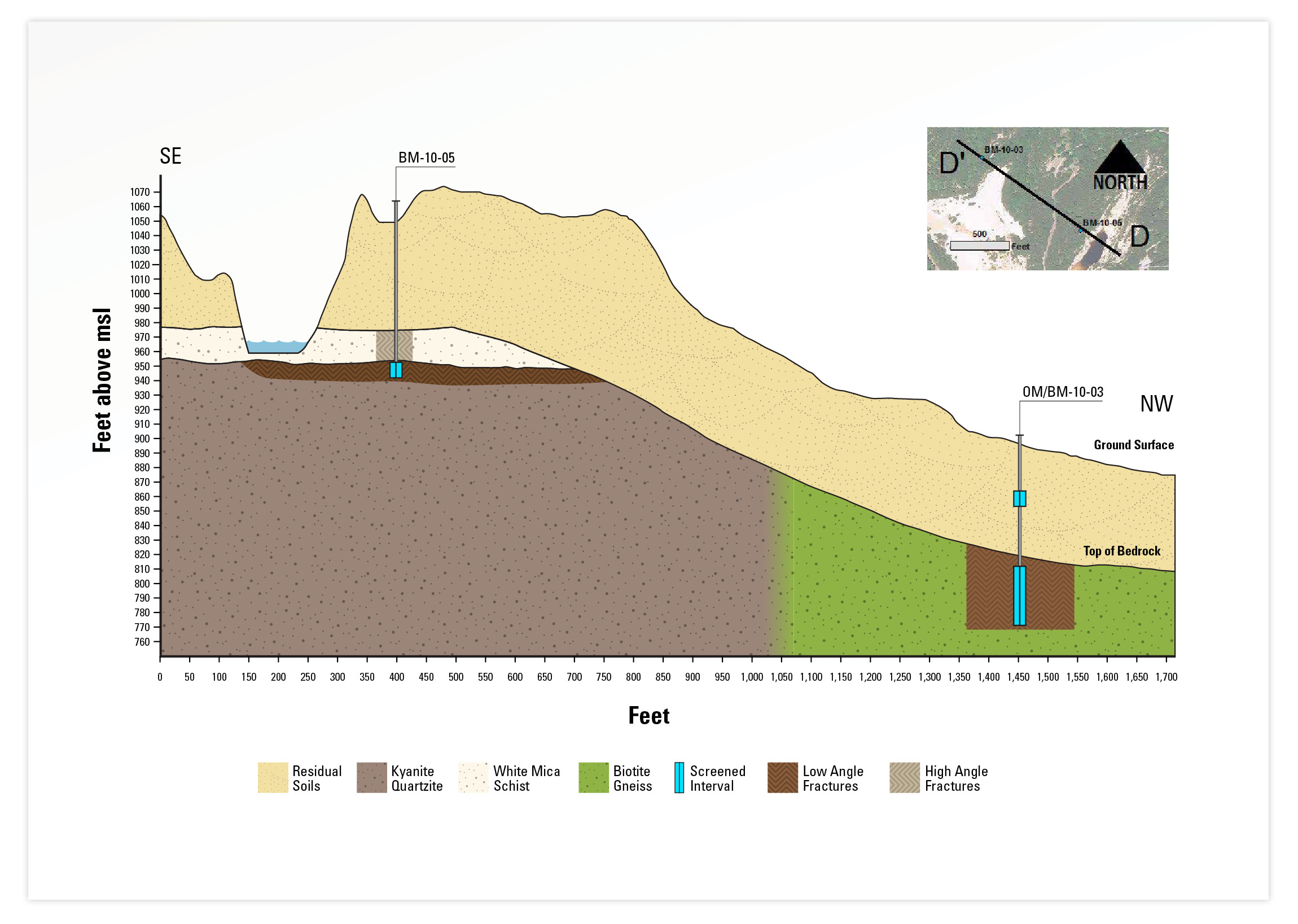Click the Screened Interval legend symbol
Screen dimensions: 1298x924
pyautogui.click(x=679, y=778)
